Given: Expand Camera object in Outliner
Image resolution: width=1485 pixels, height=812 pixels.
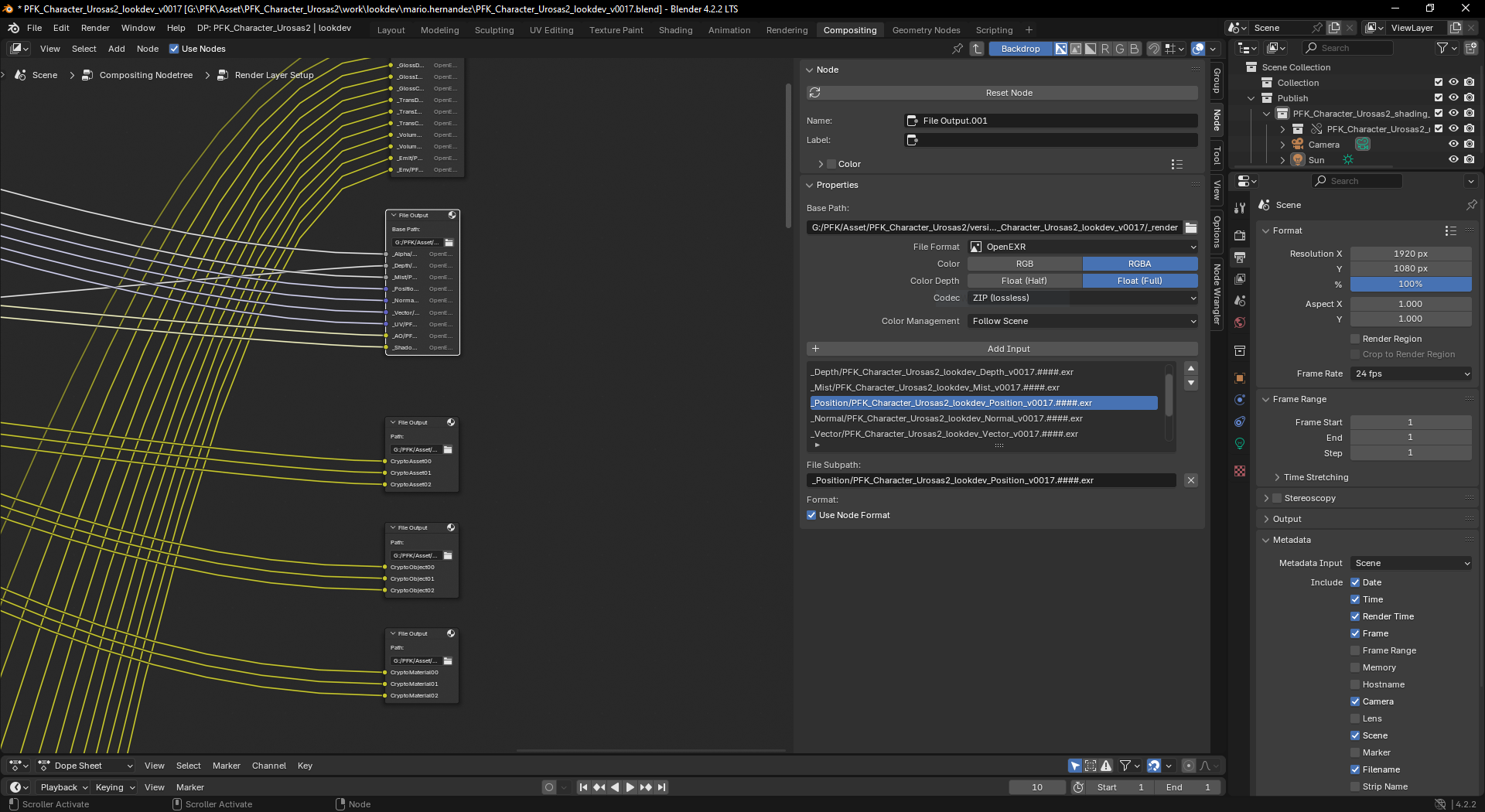Looking at the screenshot, I should click(x=1282, y=145).
